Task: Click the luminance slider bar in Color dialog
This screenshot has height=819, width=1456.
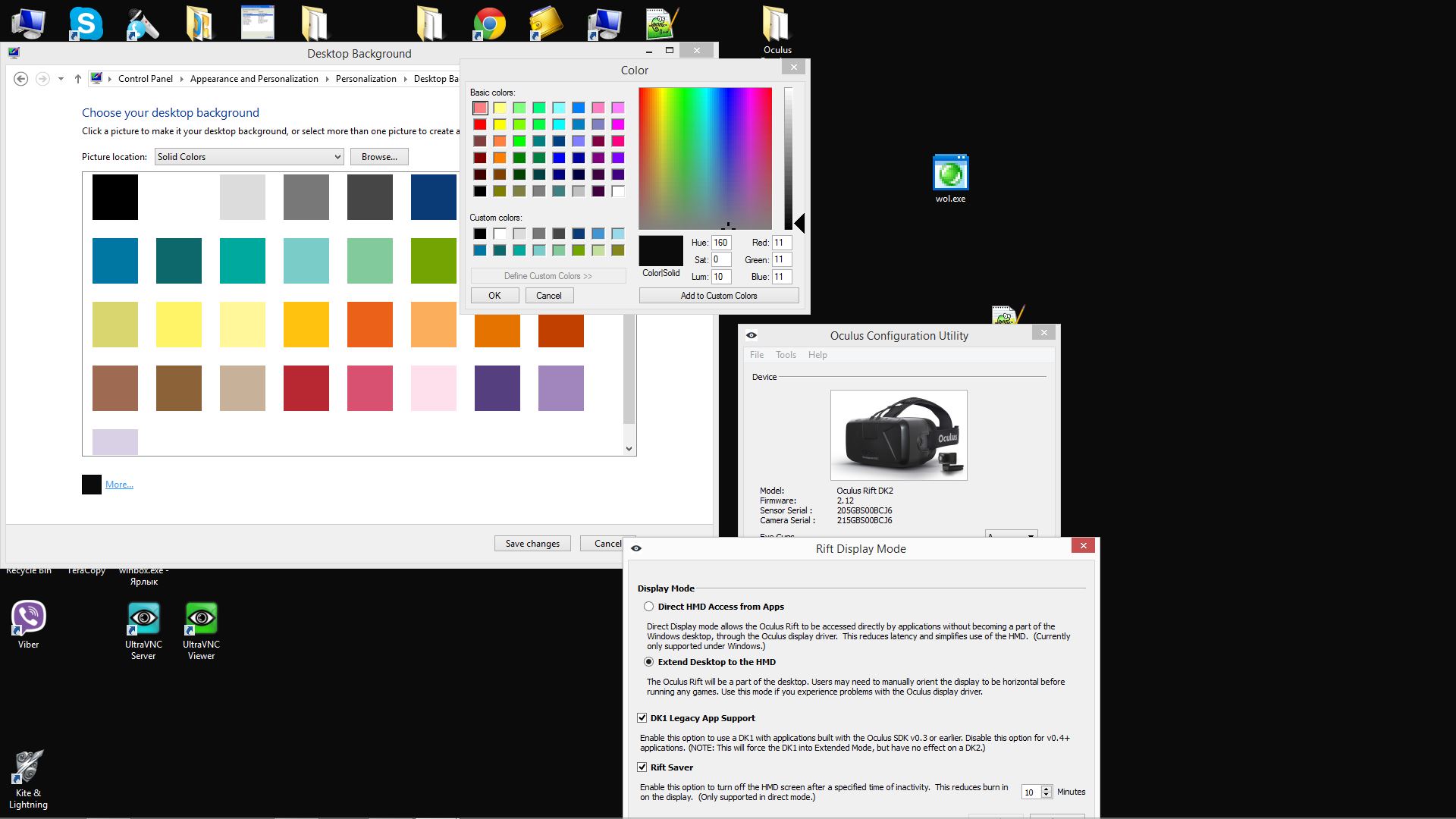Action: coord(789,158)
